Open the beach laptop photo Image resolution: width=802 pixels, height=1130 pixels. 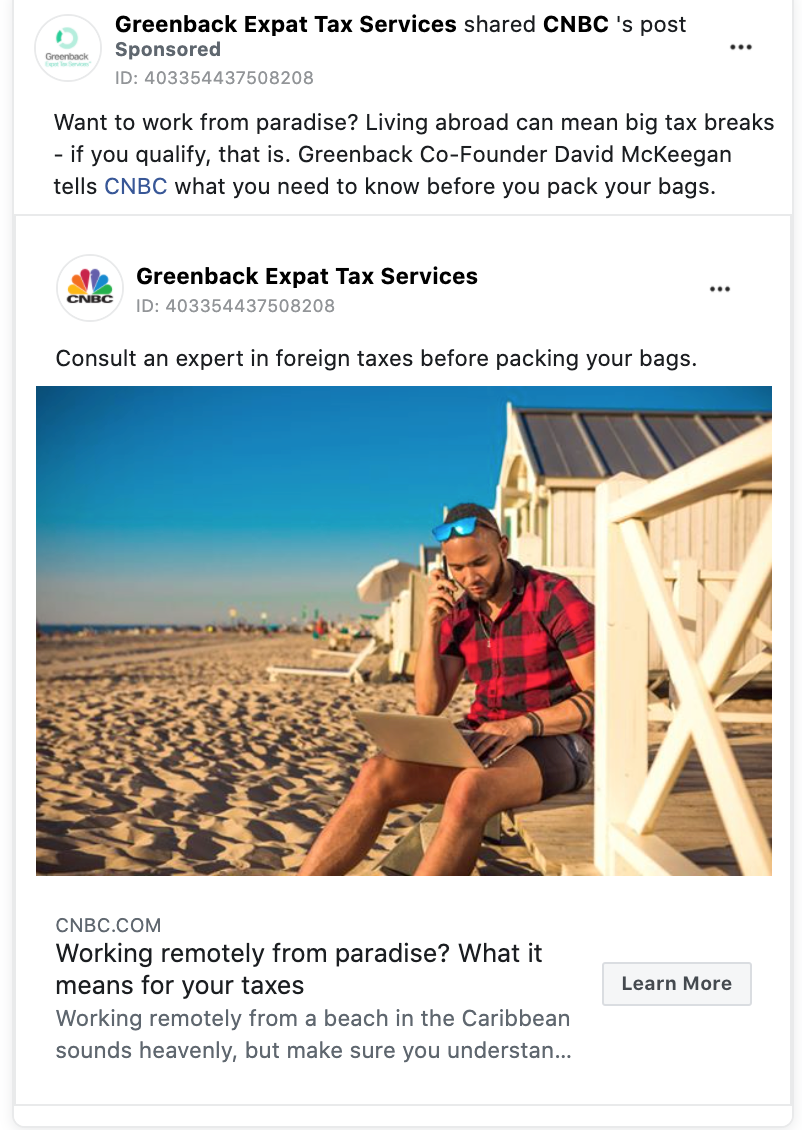pyautogui.click(x=404, y=631)
